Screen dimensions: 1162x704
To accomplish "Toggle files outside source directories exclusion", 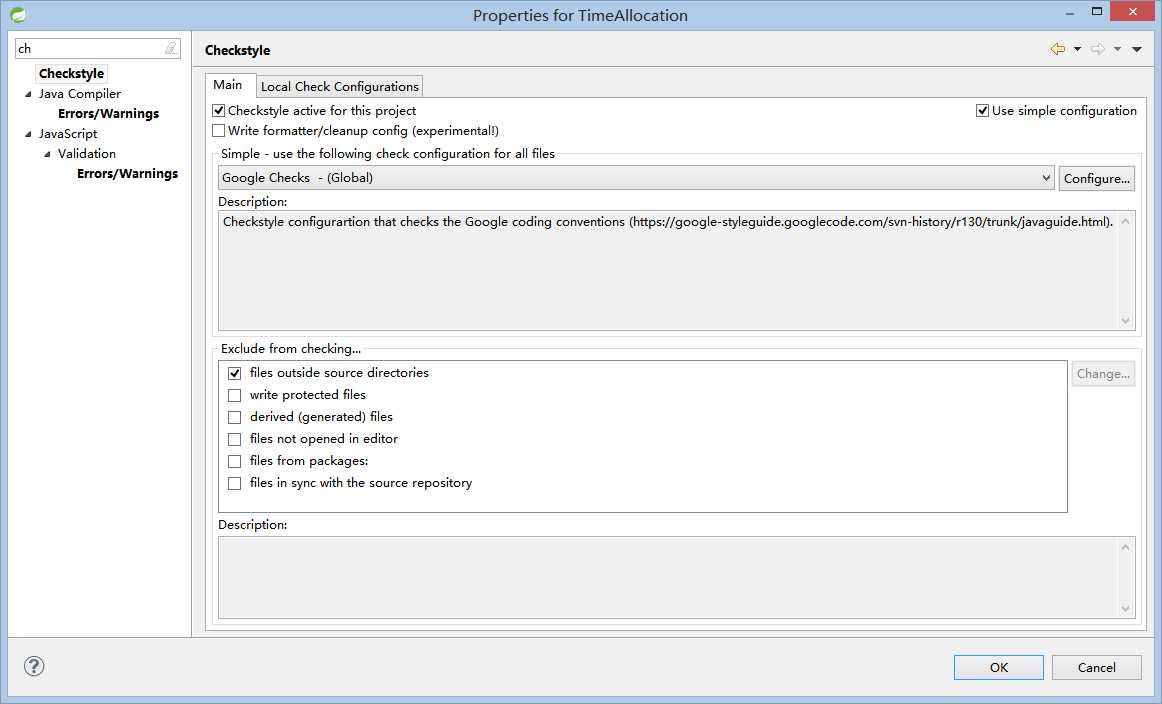I will pos(235,373).
